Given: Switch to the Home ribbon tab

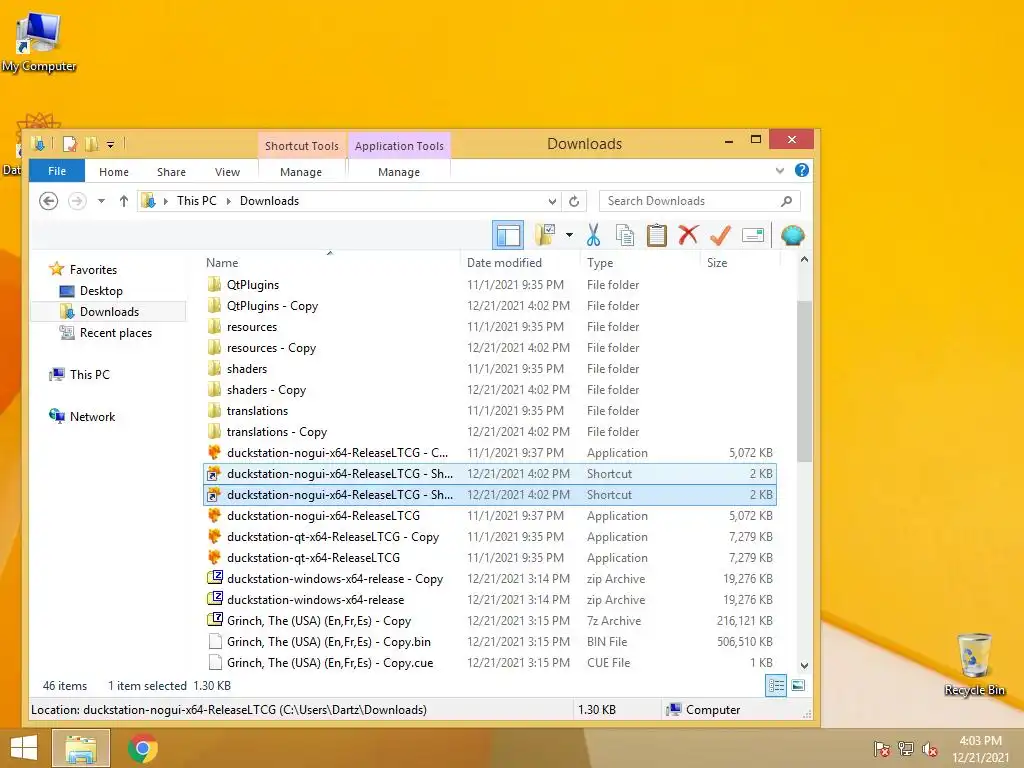Looking at the screenshot, I should click(114, 172).
